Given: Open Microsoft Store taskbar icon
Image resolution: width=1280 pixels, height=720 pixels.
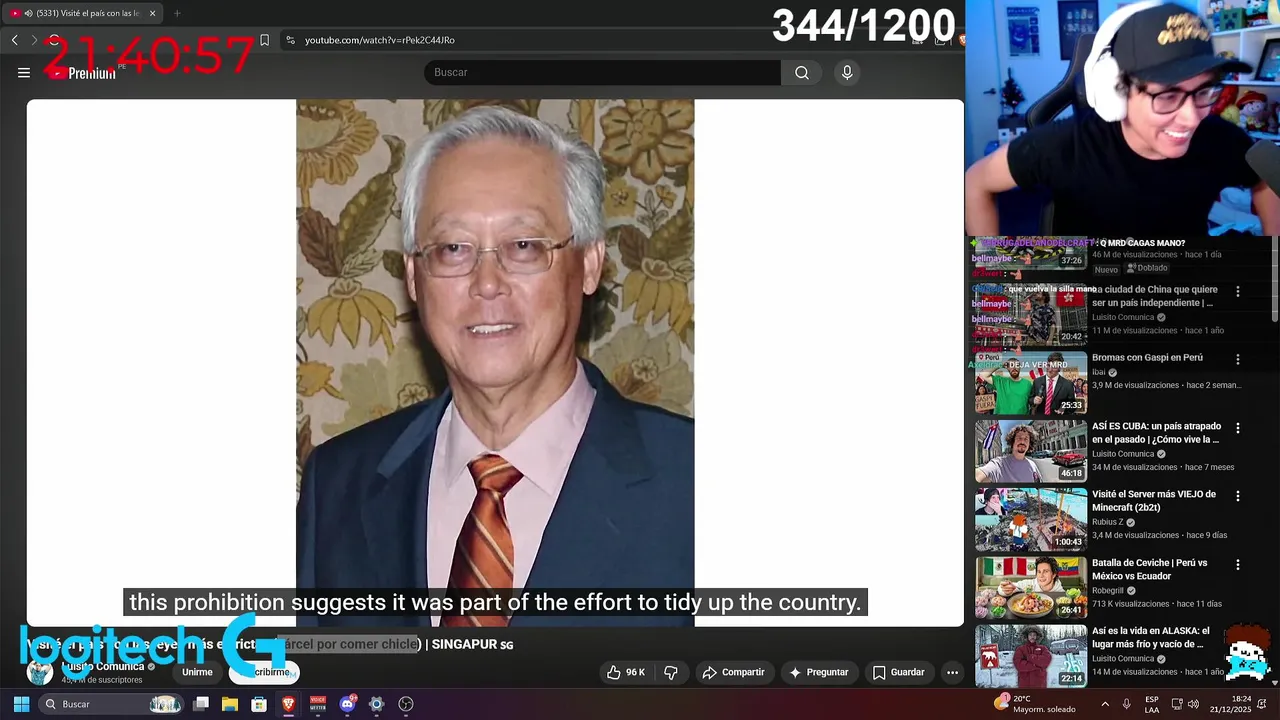Looking at the screenshot, I should pos(259,704).
